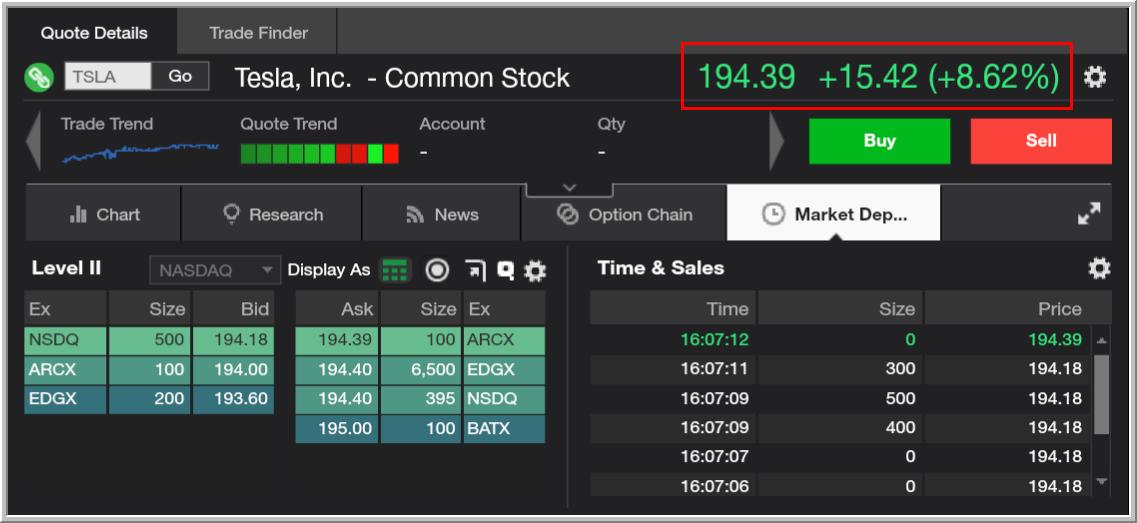Image resolution: width=1137 pixels, height=523 pixels.
Task: Open the NASDAQ exchange dropdown
Action: (215, 271)
